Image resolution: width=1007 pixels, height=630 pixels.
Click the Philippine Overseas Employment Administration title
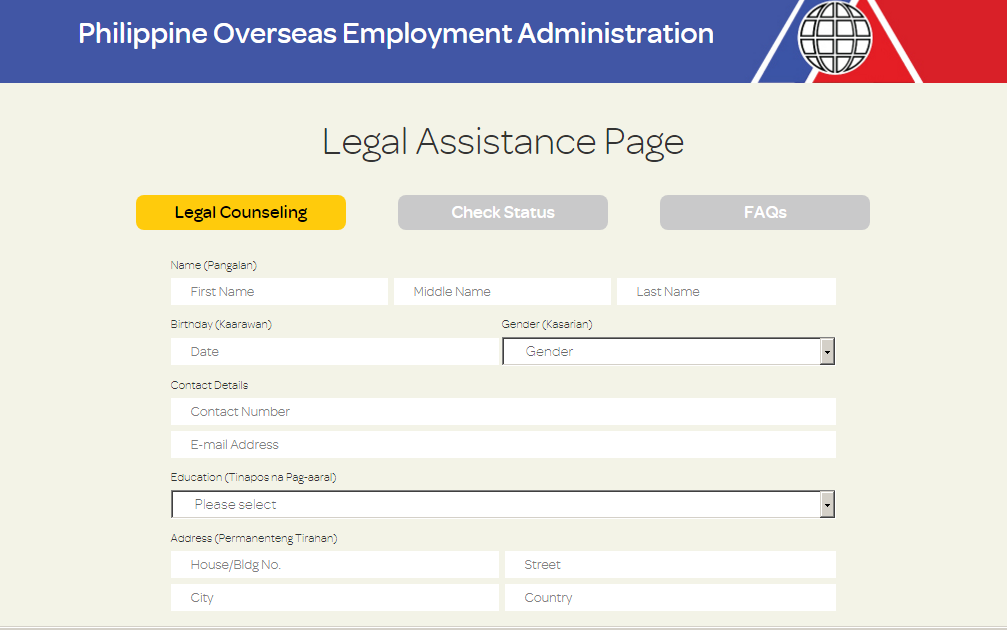tap(396, 34)
